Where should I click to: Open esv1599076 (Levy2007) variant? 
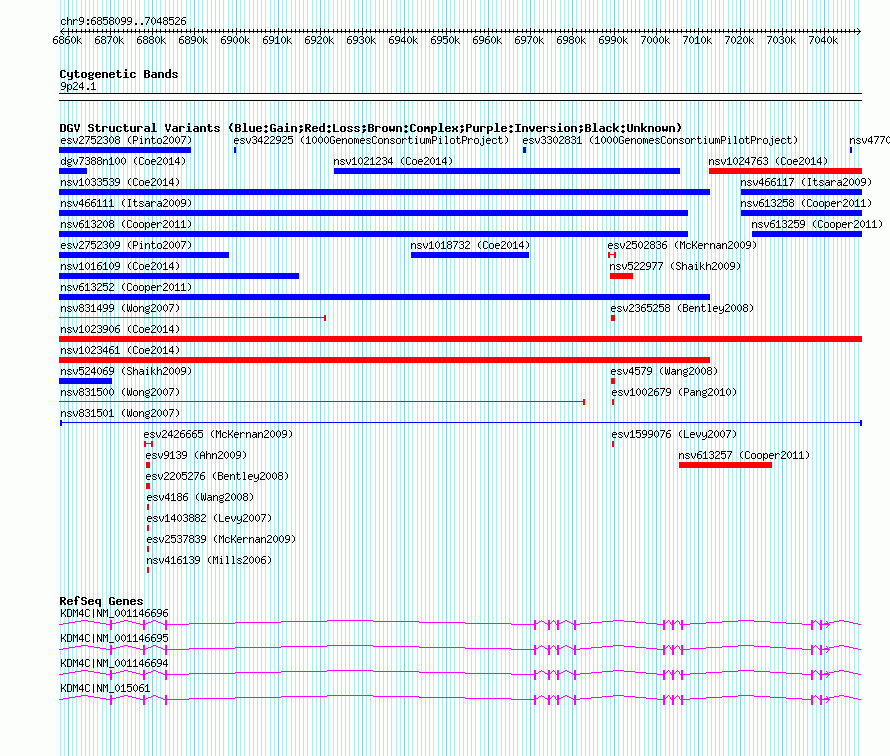674,434
